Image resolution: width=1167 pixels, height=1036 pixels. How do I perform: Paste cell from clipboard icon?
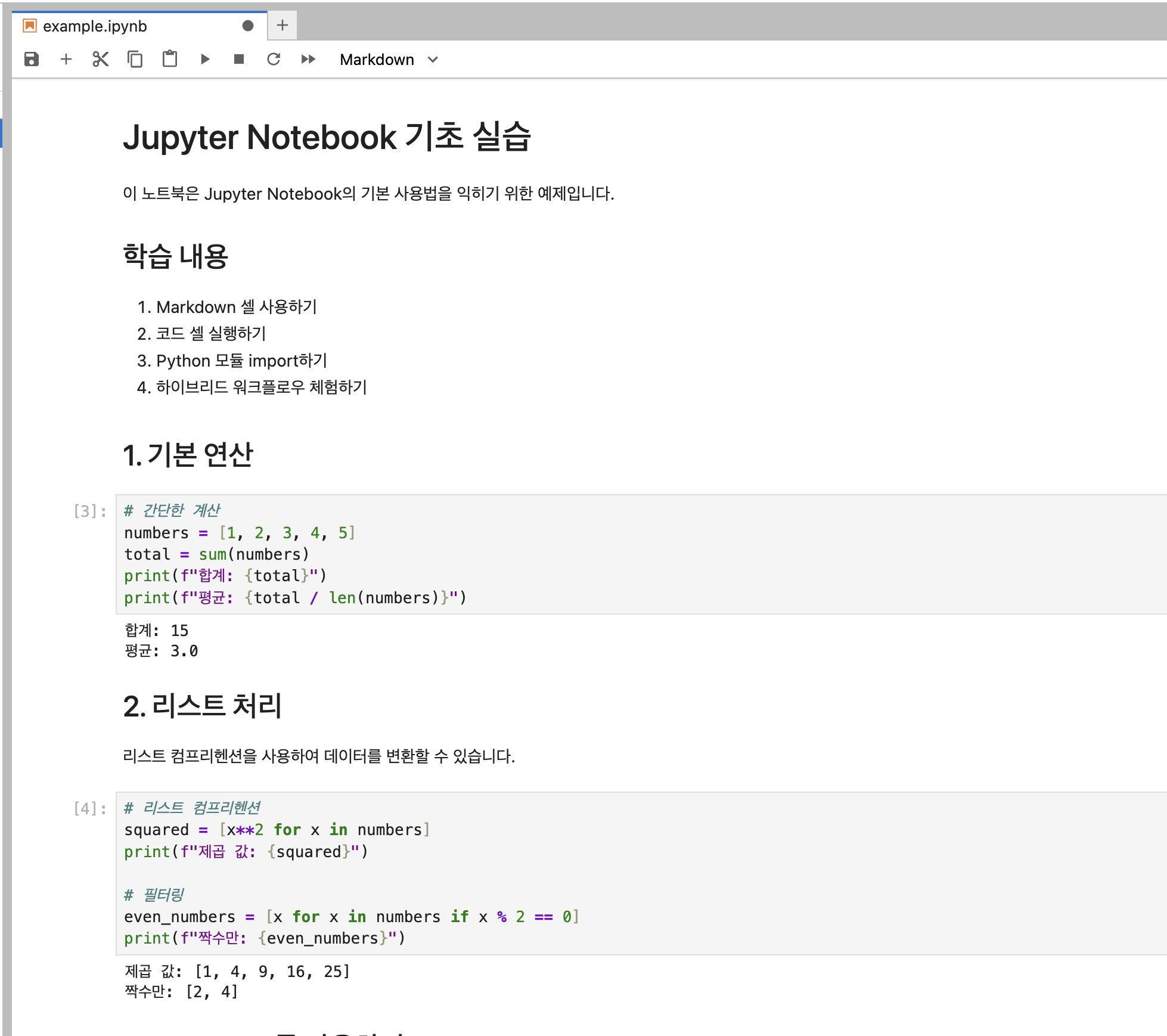pos(170,59)
